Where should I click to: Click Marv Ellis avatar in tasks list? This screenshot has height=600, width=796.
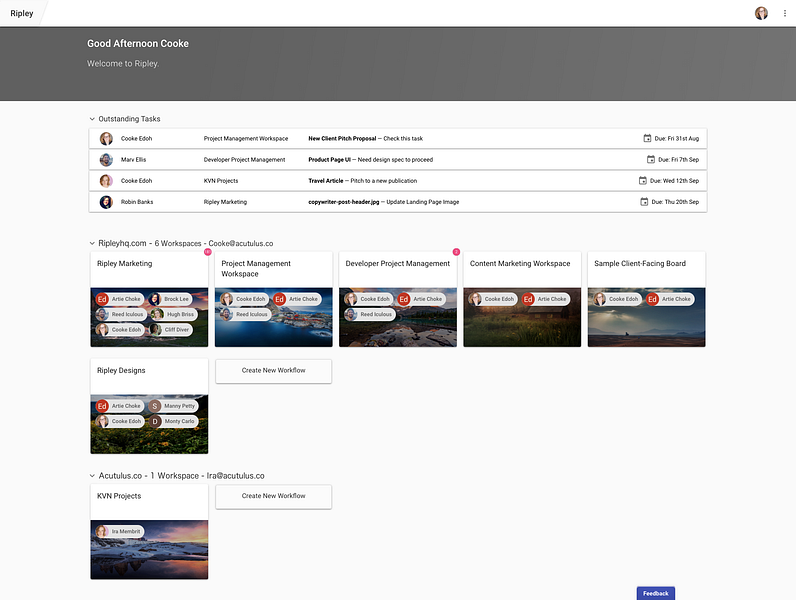(106, 159)
